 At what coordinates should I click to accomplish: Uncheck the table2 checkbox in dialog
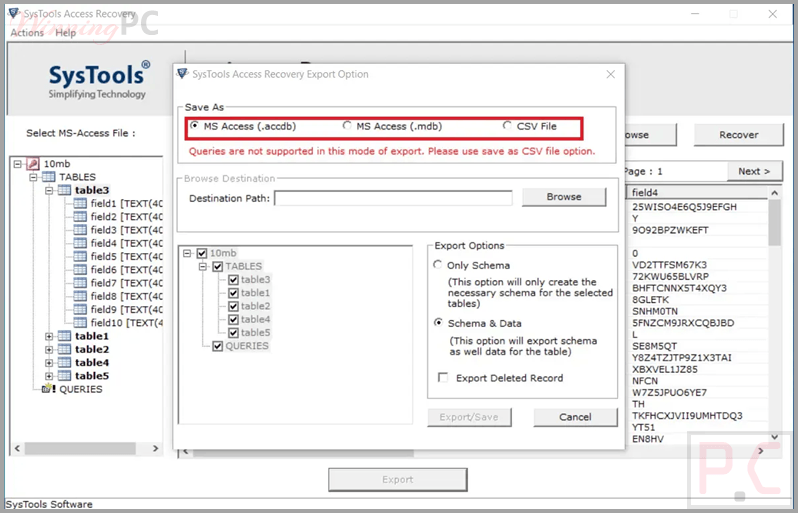point(234,306)
